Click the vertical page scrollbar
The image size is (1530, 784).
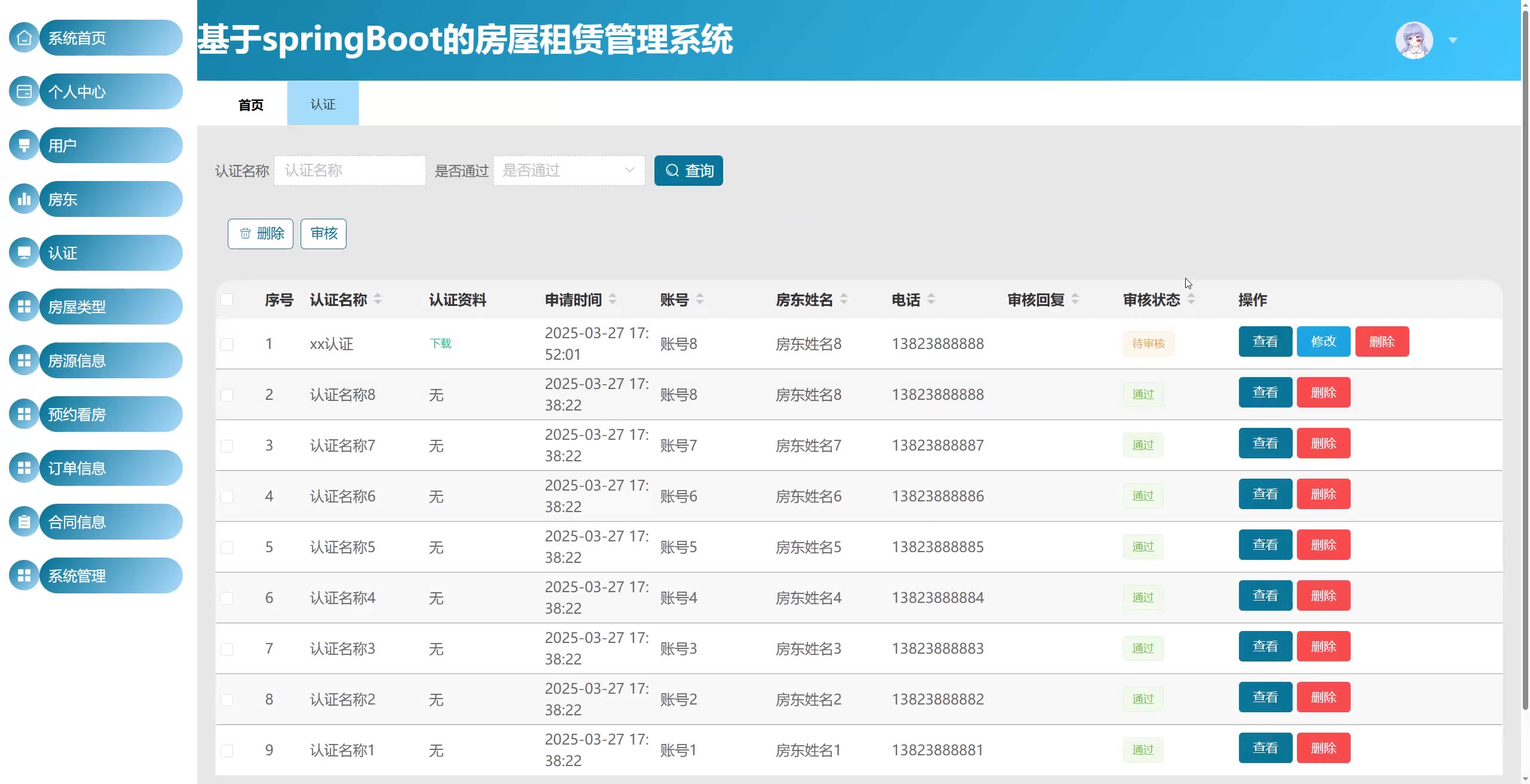[x=1525, y=359]
